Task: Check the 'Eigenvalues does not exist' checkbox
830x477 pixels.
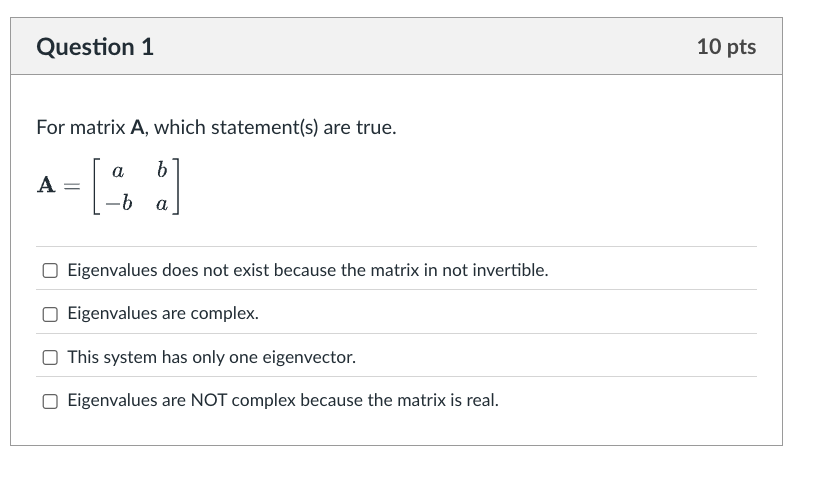Action: 50,270
